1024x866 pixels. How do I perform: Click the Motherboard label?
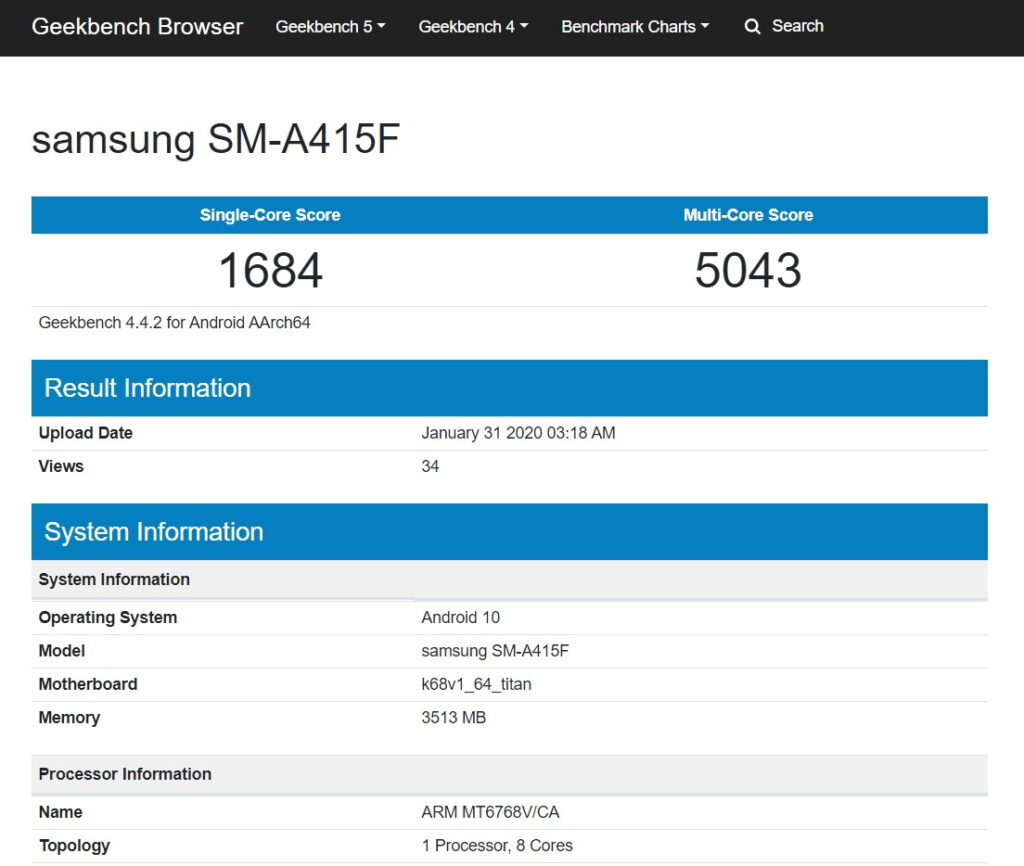(88, 684)
